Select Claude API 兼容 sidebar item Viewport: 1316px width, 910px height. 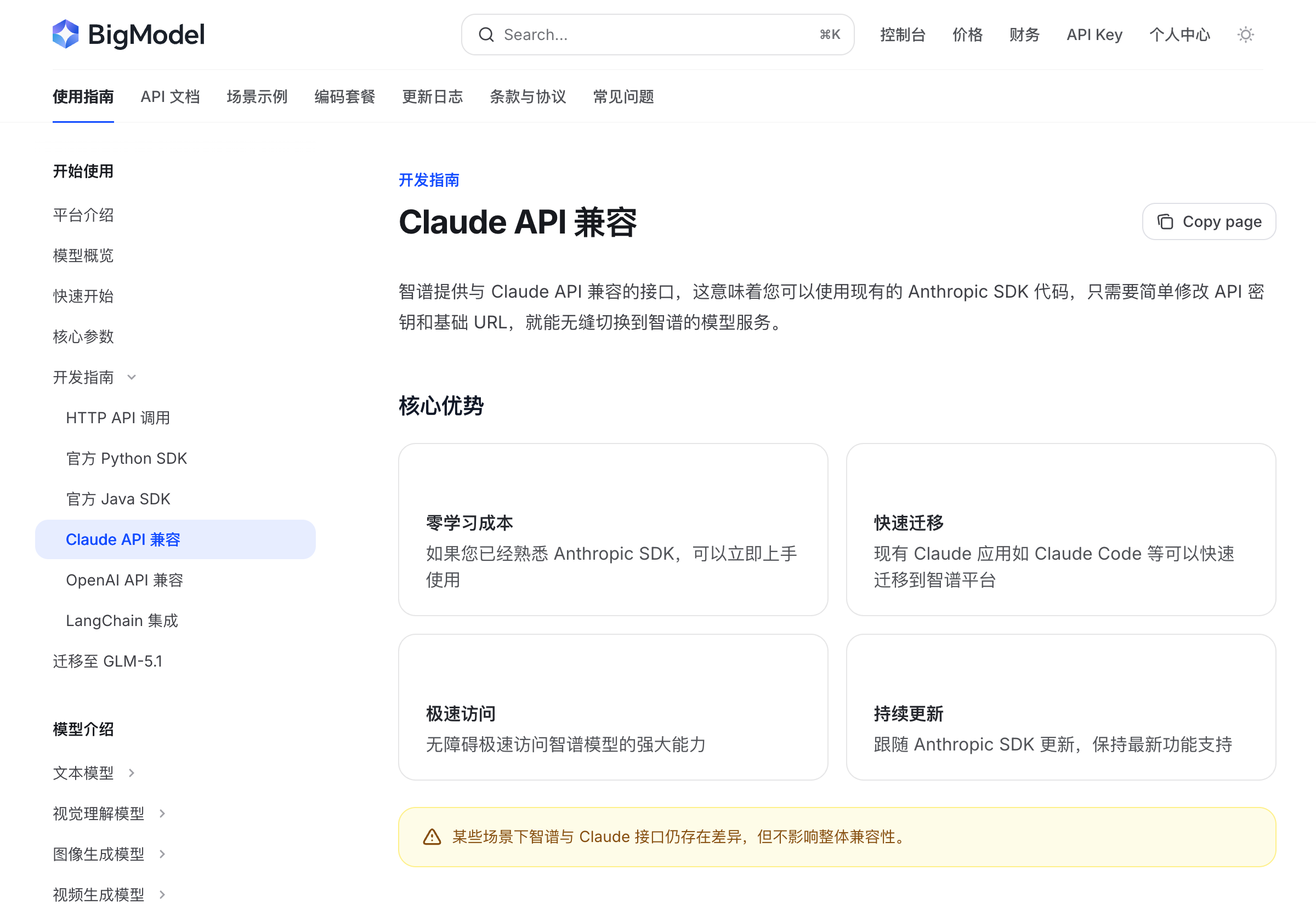click(x=175, y=539)
